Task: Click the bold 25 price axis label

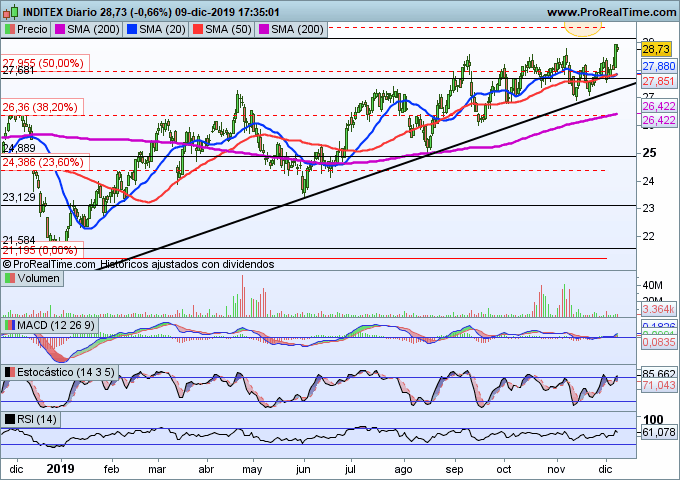Action: [x=649, y=153]
